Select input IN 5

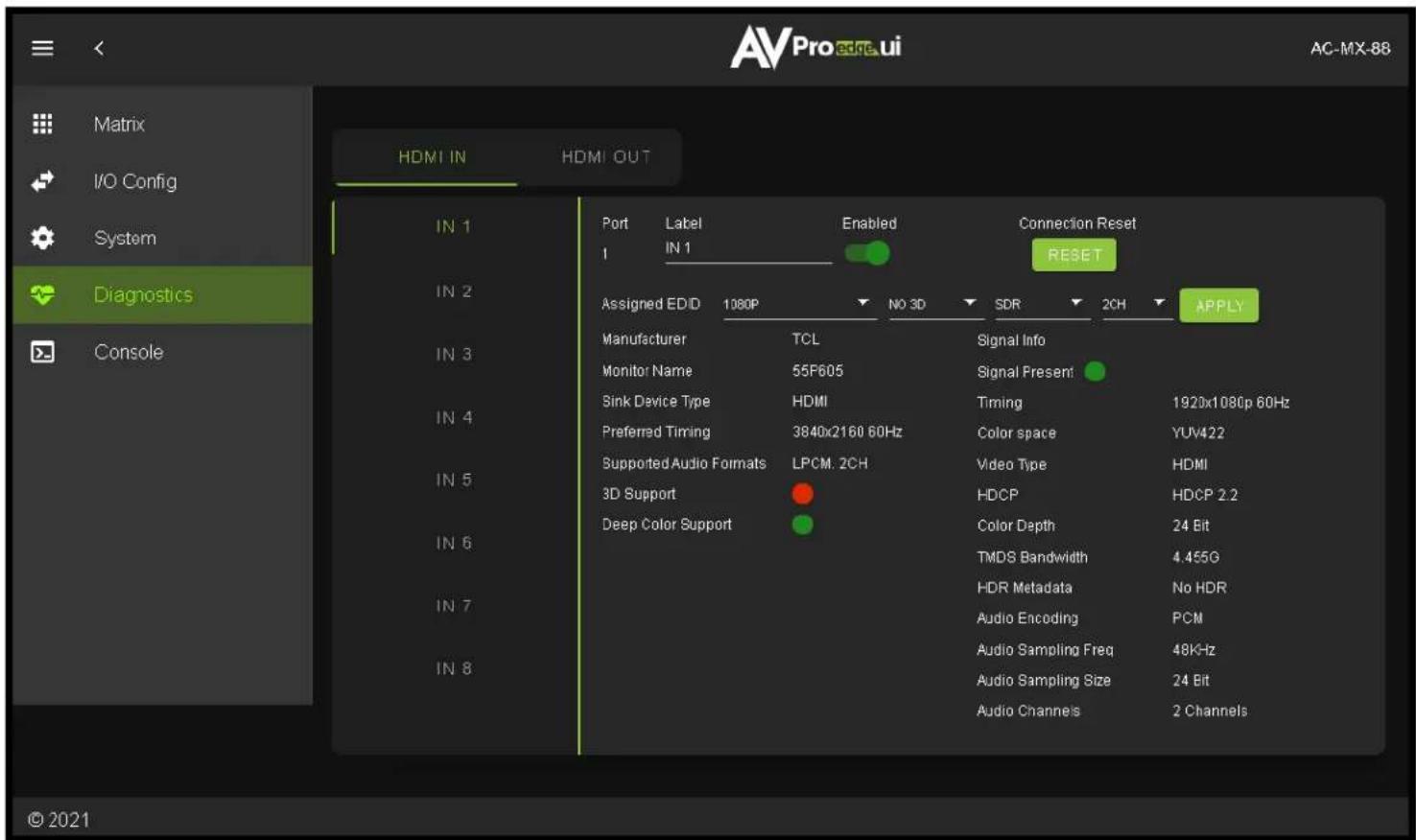pyautogui.click(x=454, y=480)
